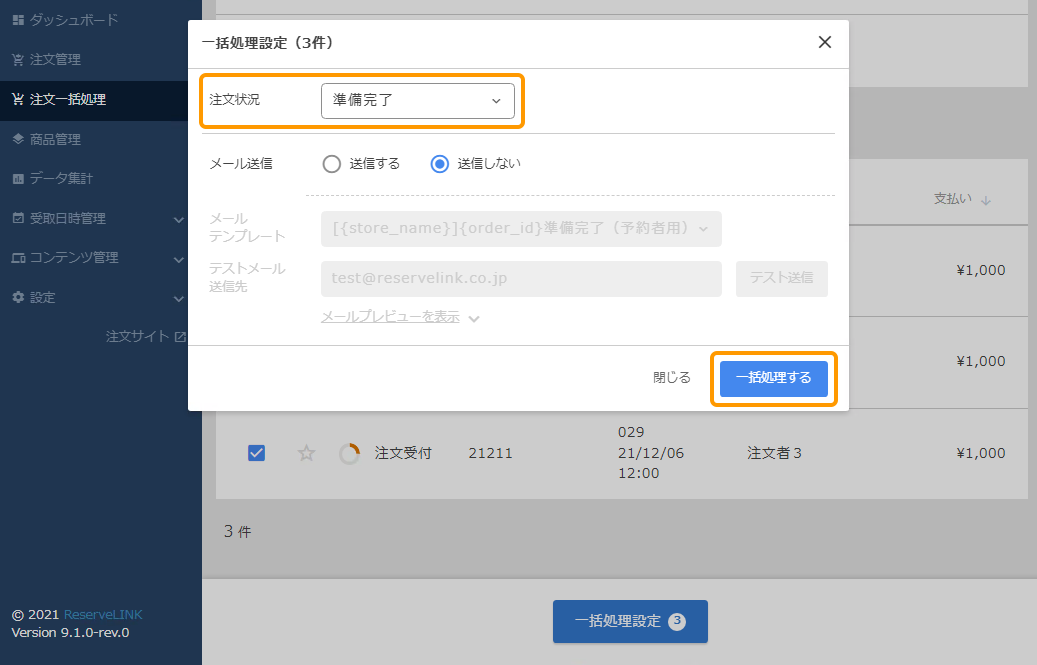Screen dimensions: 1037x665
Task: Uncheck the checkbox for order 21211
Action: 256,453
